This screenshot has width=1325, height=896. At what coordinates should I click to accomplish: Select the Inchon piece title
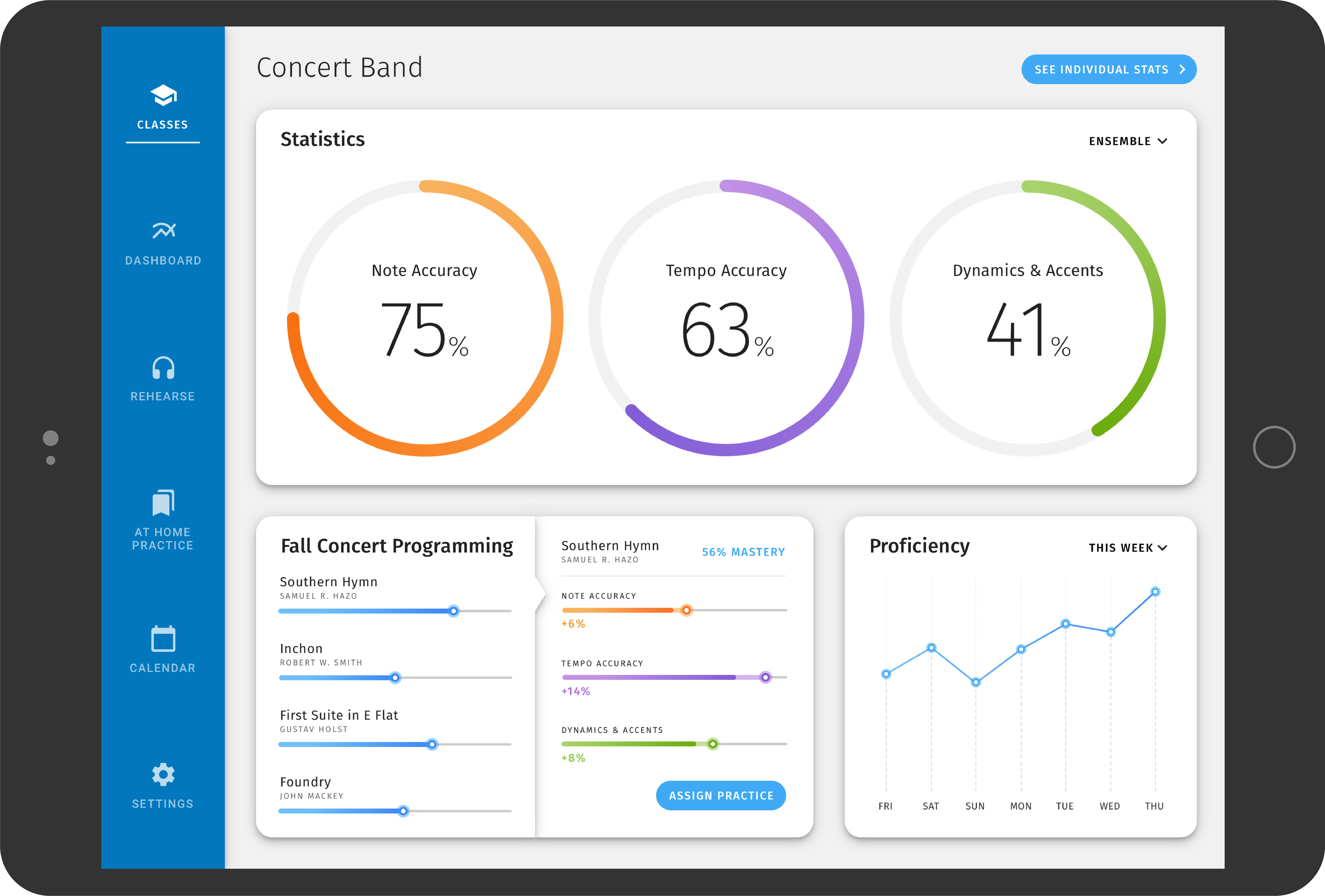click(x=301, y=648)
